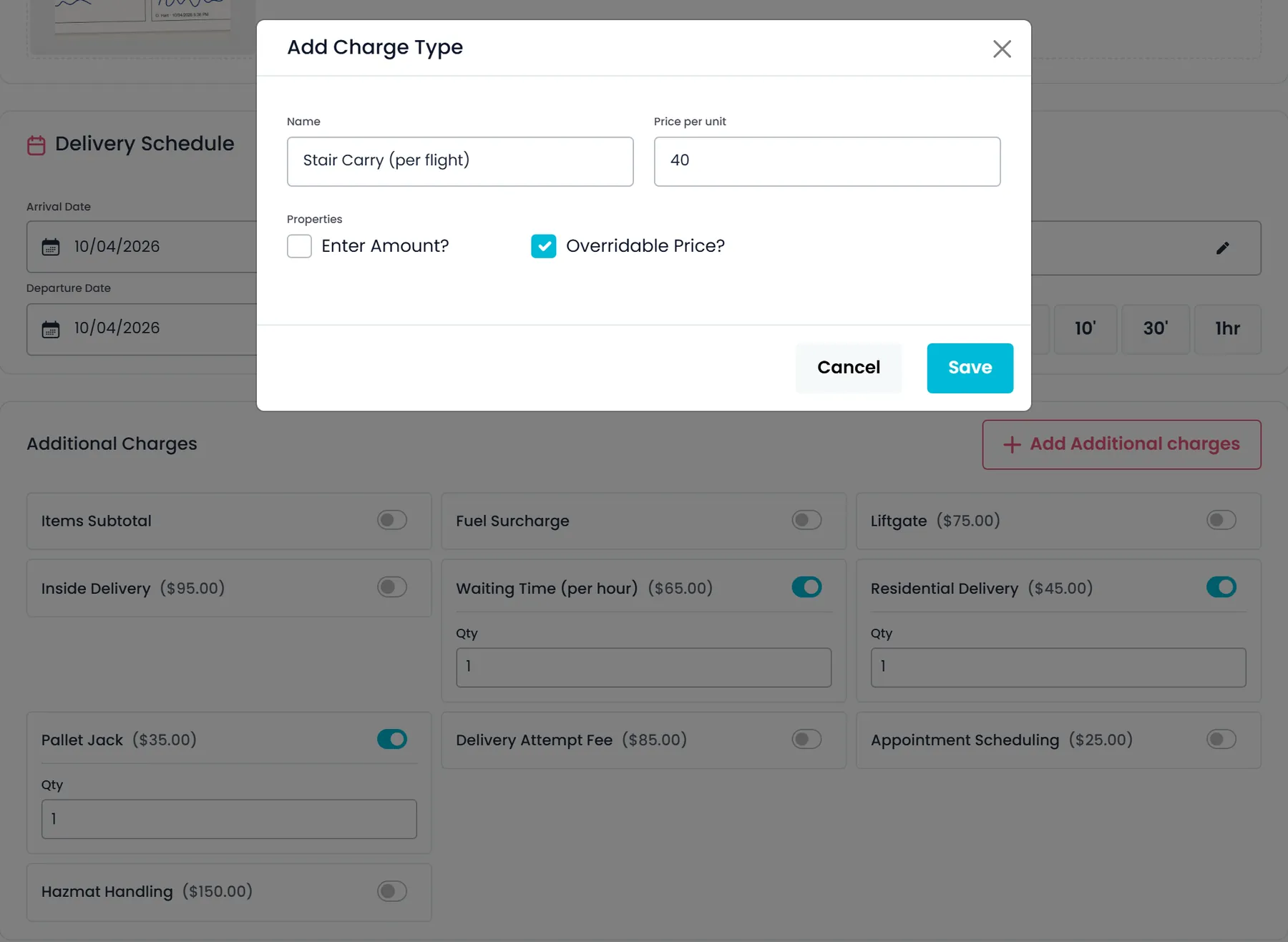Enable the Delivery Attempt Fee toggle
1288x942 pixels.
point(806,739)
